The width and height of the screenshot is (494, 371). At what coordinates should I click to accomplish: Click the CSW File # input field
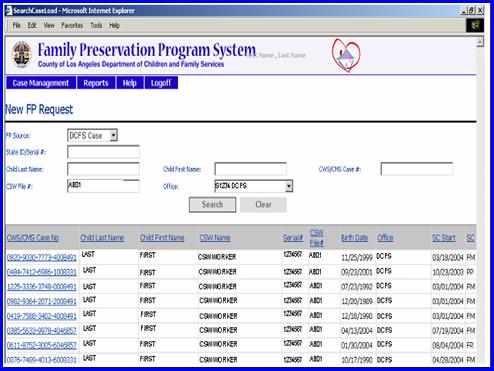(103, 186)
